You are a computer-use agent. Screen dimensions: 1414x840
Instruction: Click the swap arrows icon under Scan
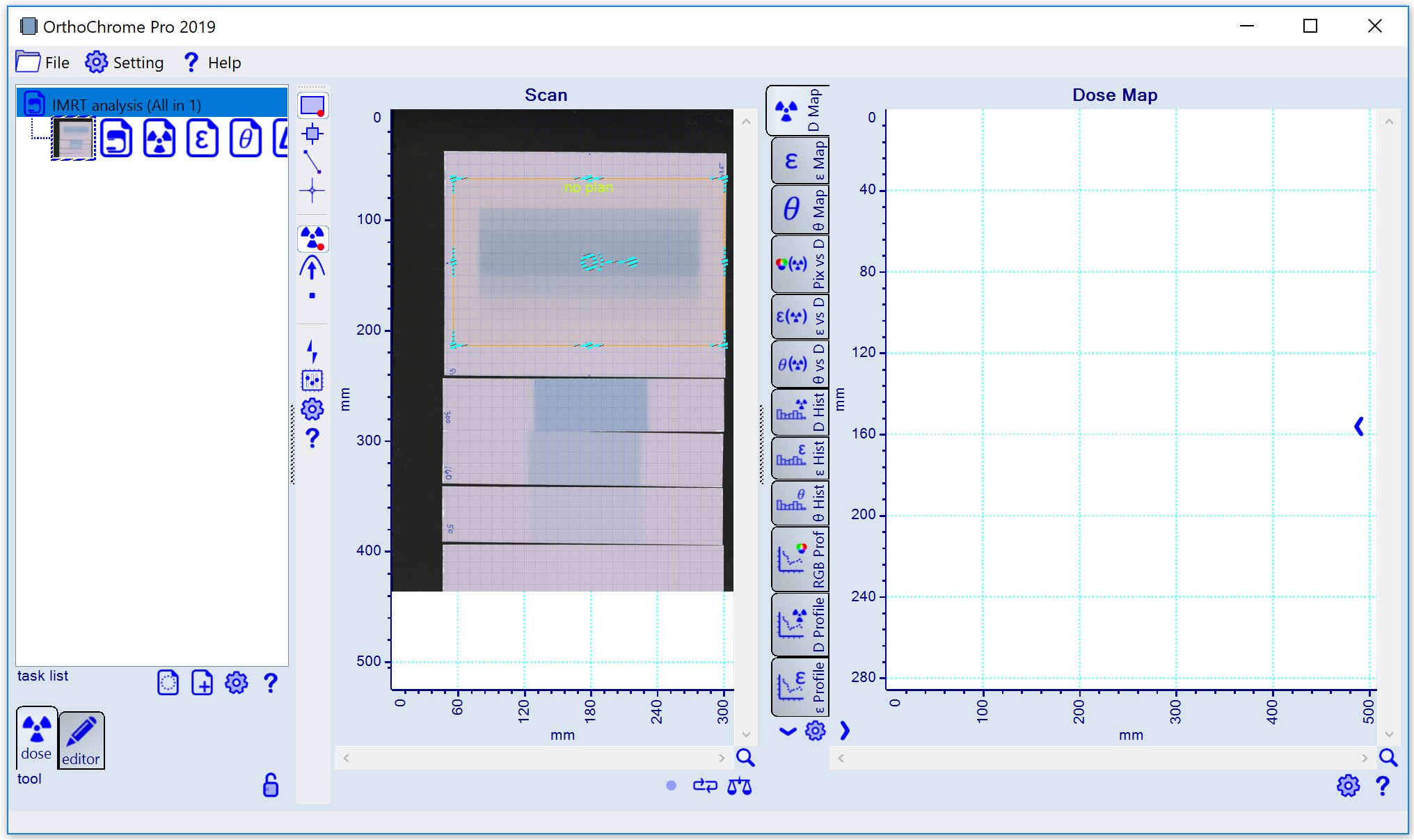[705, 786]
